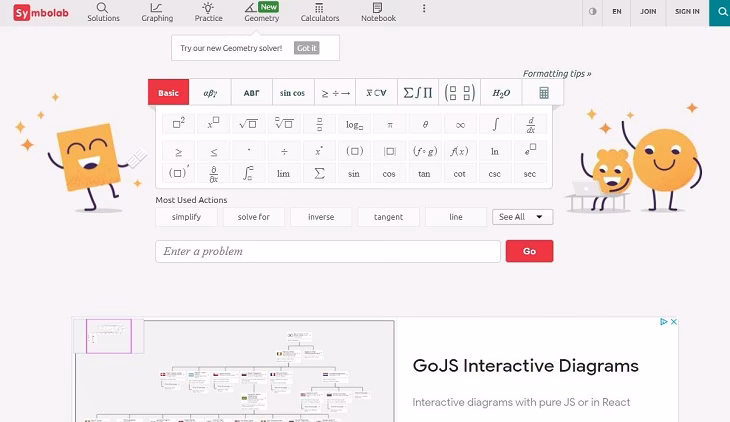
Task: Dismiss tooltip with Got it button
Action: pos(307,48)
